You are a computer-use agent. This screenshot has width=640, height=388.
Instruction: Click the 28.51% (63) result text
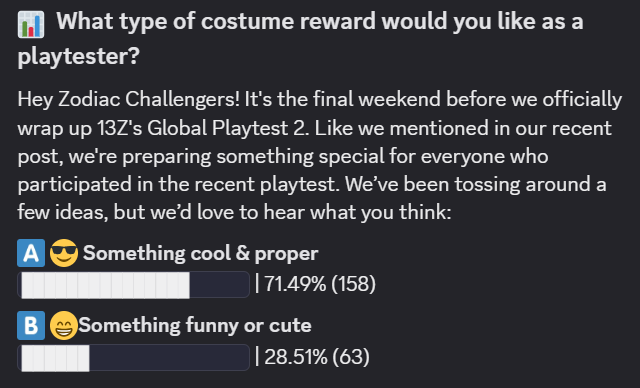point(317,357)
